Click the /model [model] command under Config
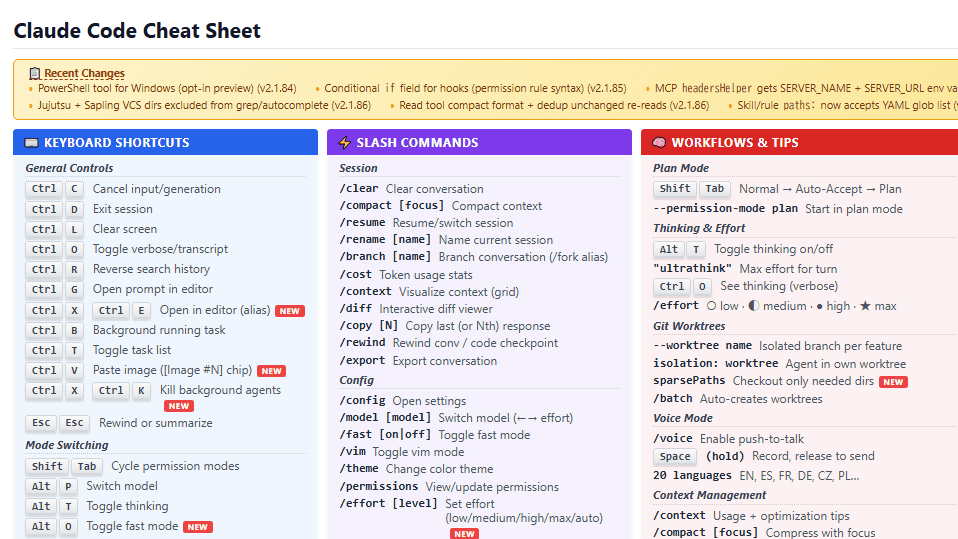 tap(385, 418)
